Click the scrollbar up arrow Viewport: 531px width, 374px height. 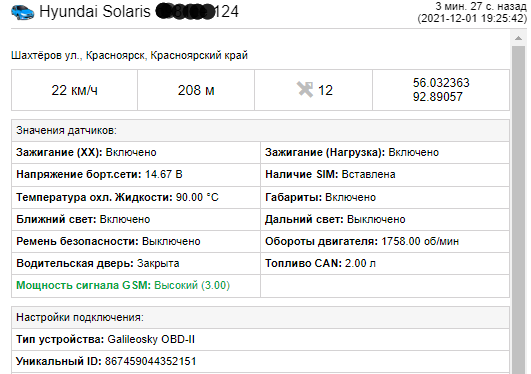(x=518, y=38)
